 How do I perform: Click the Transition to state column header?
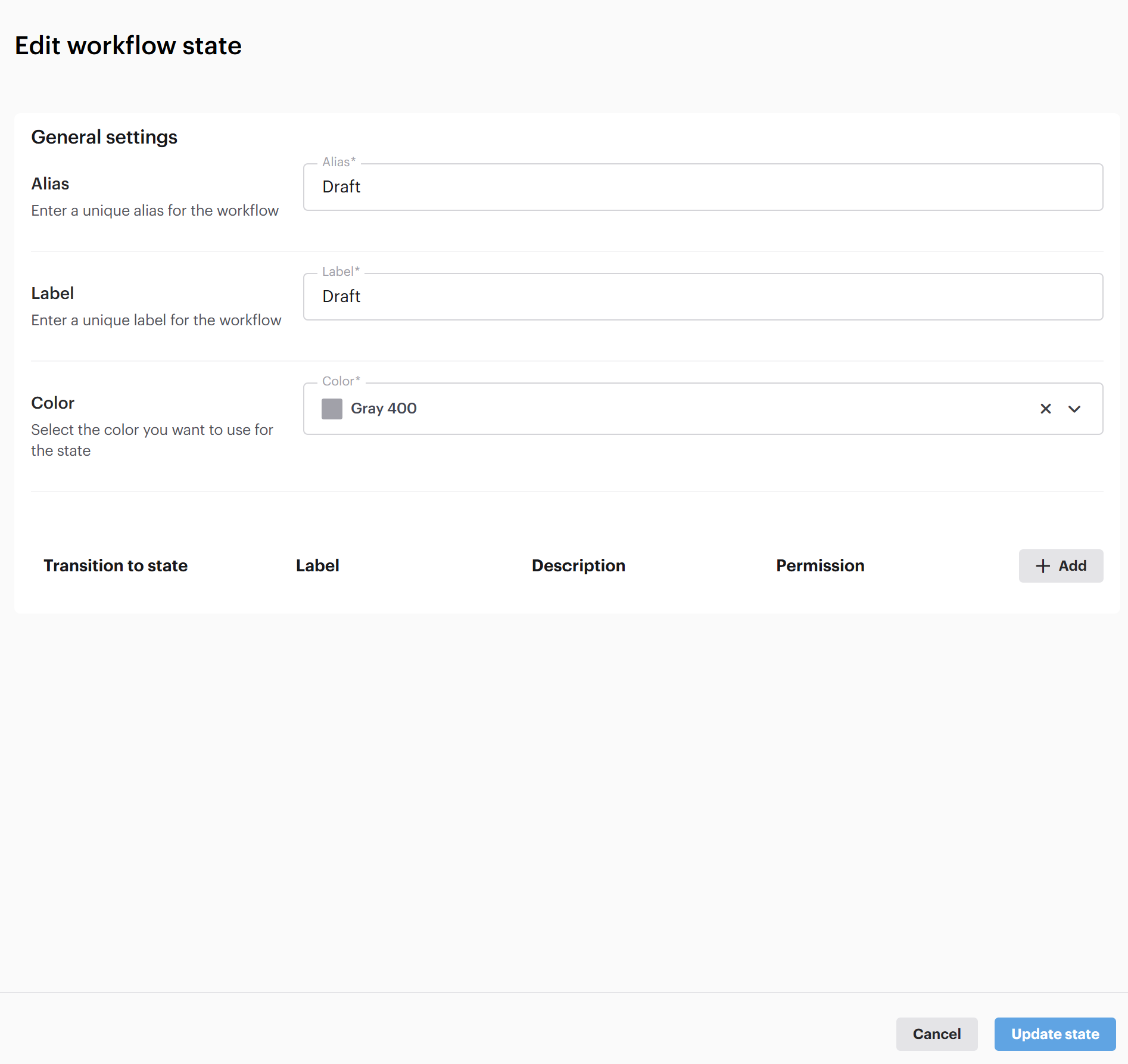point(116,566)
